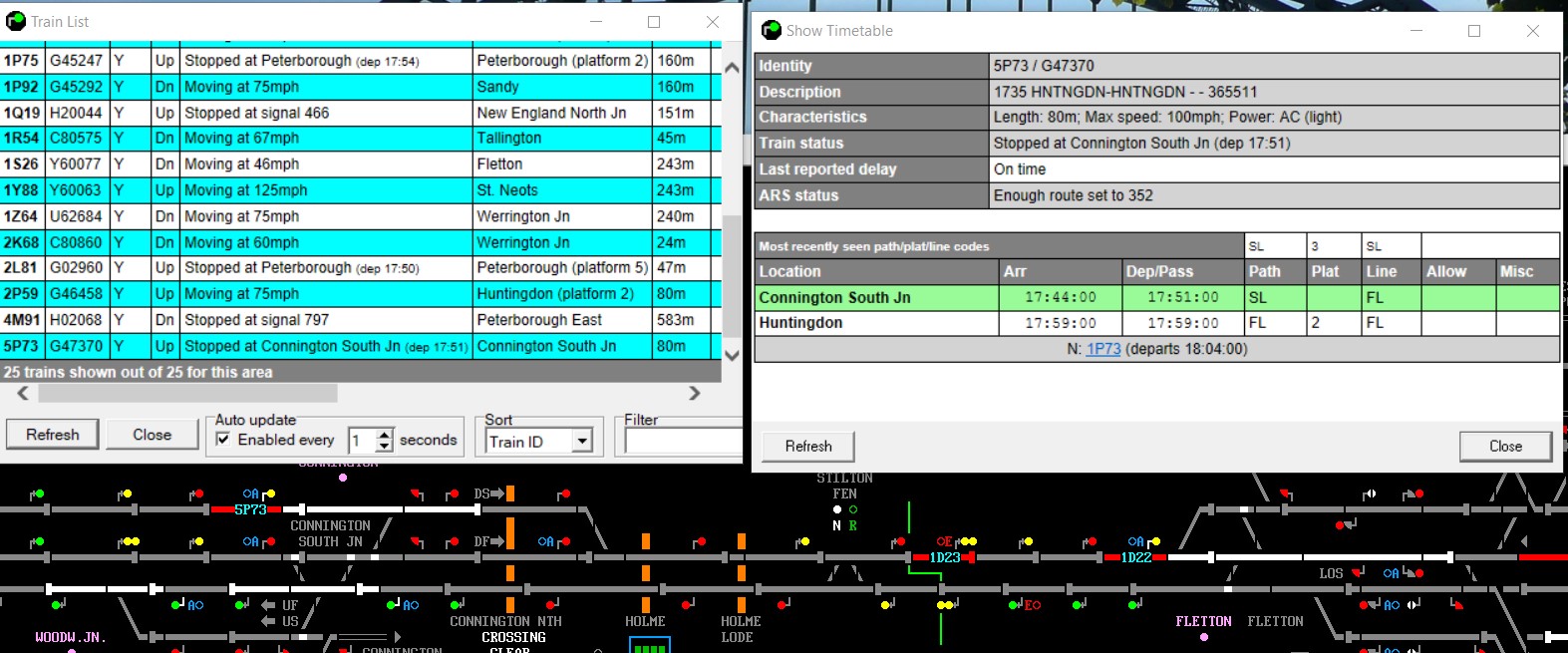This screenshot has width=1568, height=653.
Task: Open the Sort by Train ID dropdown
Action: pos(583,441)
